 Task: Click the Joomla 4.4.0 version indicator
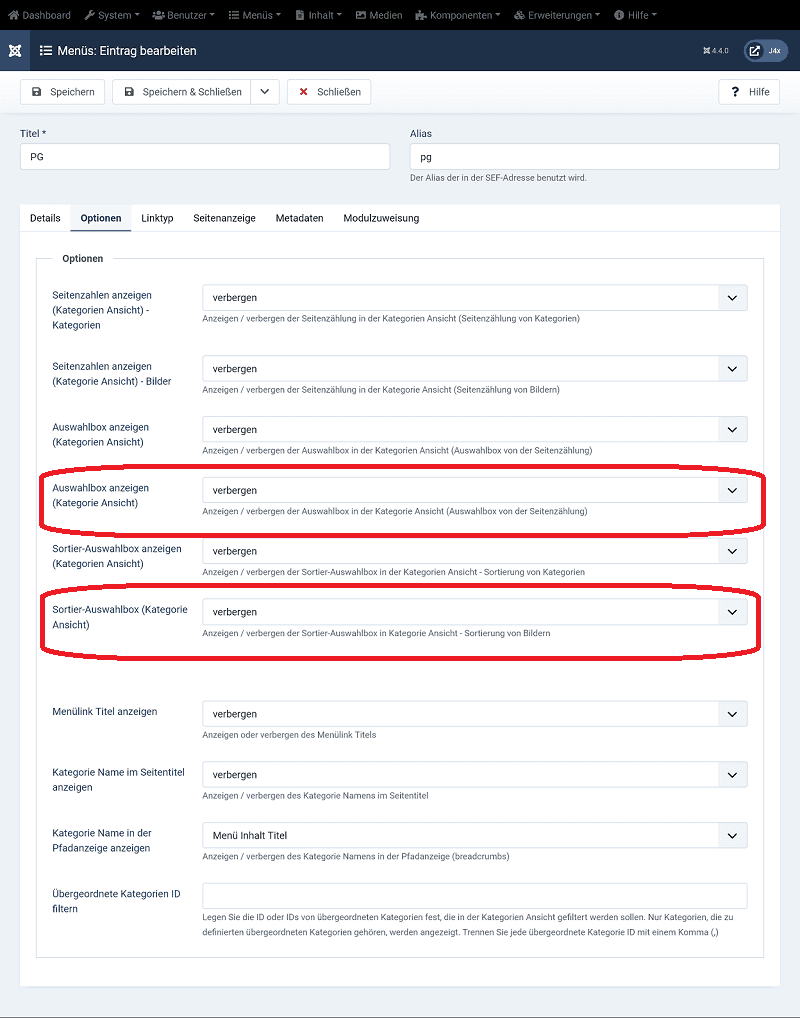716,50
